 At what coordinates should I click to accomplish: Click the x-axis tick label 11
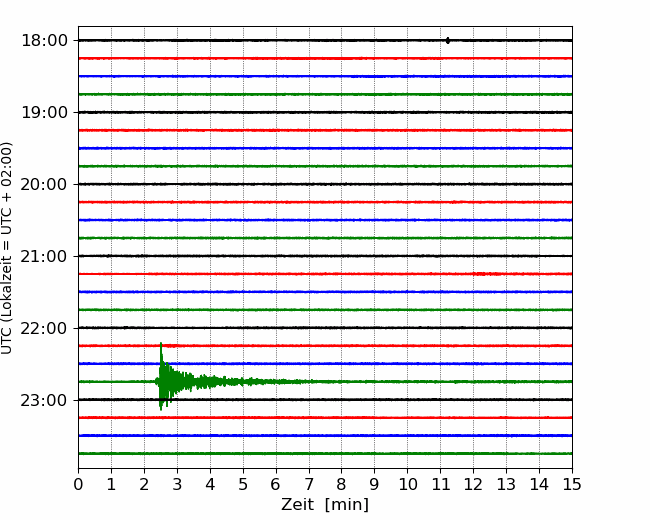click(x=441, y=484)
